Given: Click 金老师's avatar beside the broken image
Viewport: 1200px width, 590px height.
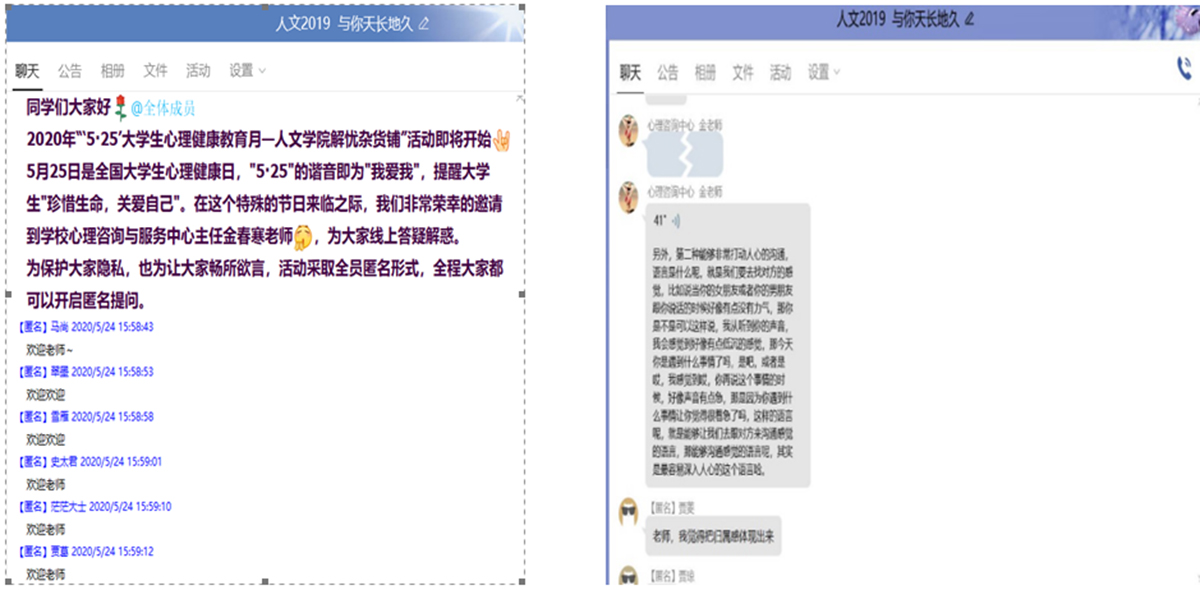Looking at the screenshot, I should tap(629, 130).
